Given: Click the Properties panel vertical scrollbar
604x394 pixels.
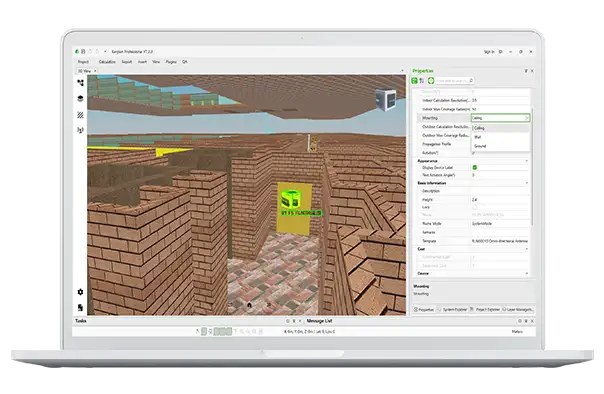Looking at the screenshot, I should [532, 166].
